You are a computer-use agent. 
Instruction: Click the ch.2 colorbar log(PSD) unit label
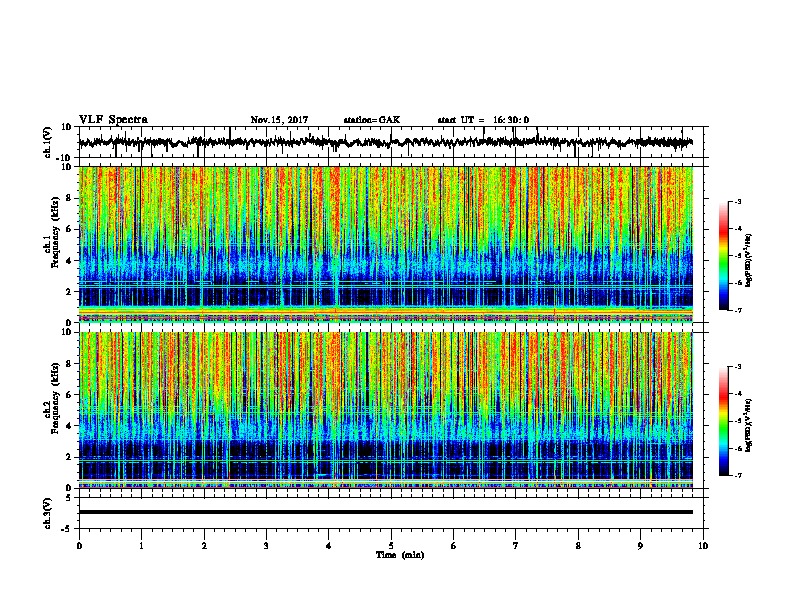(749, 425)
